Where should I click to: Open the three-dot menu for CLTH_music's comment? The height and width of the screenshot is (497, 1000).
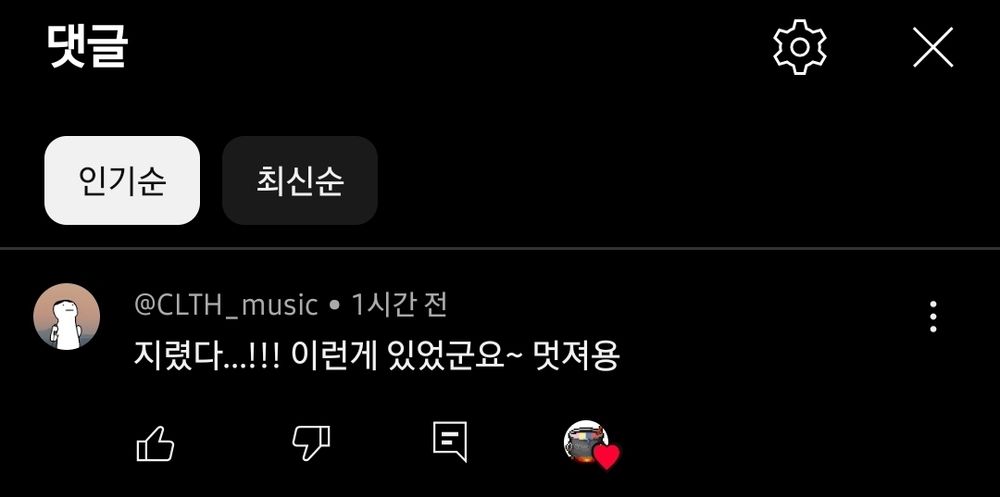[x=933, y=316]
